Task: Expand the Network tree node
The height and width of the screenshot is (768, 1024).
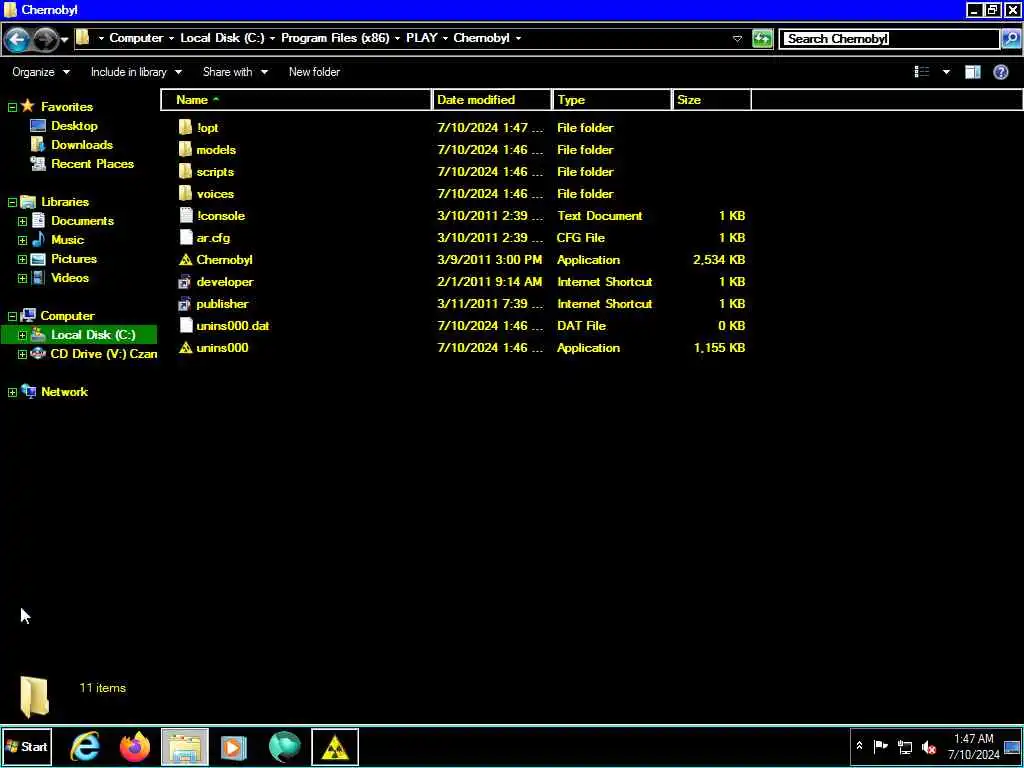Action: click(x=12, y=392)
